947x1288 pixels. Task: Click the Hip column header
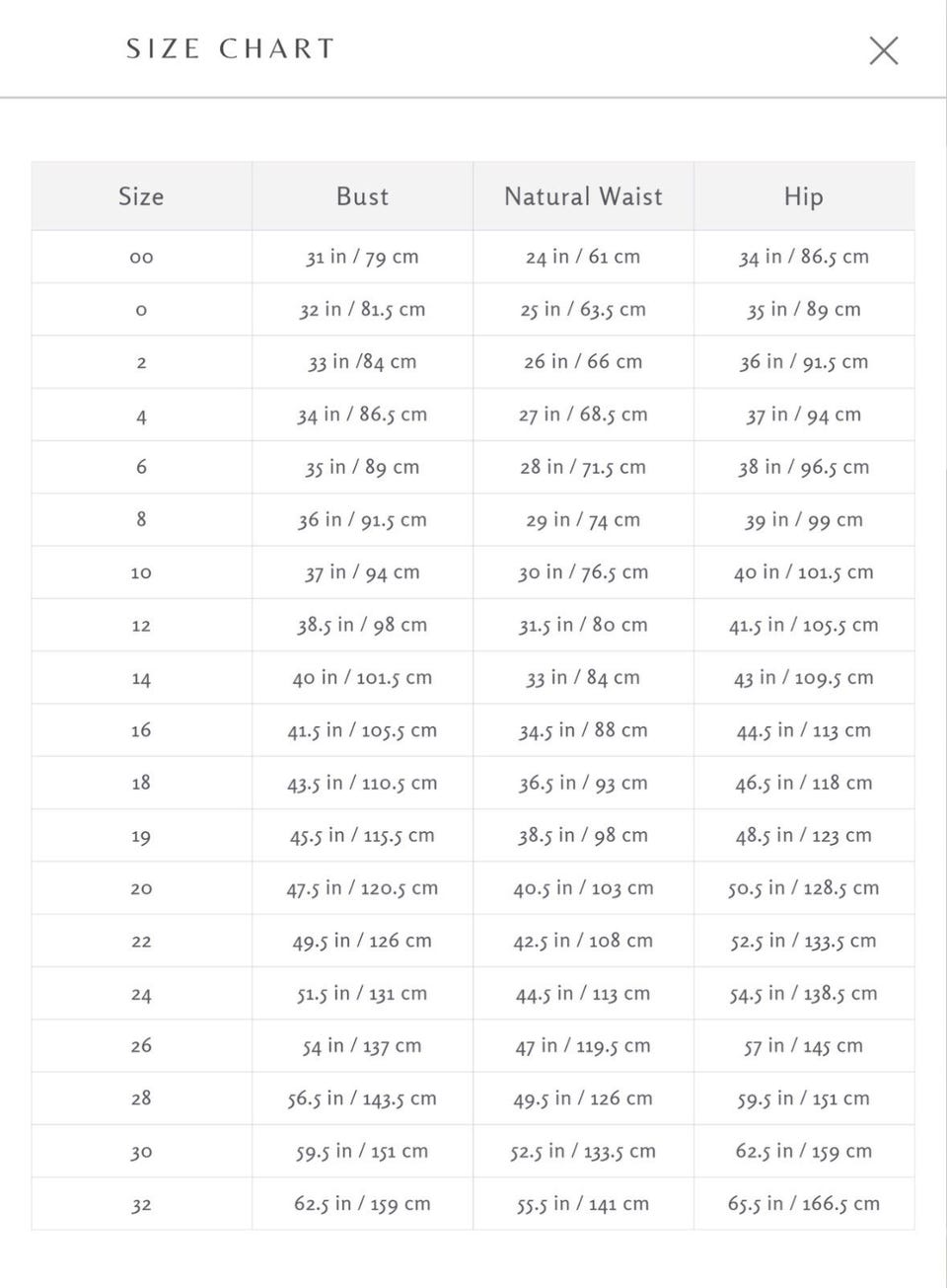803,196
